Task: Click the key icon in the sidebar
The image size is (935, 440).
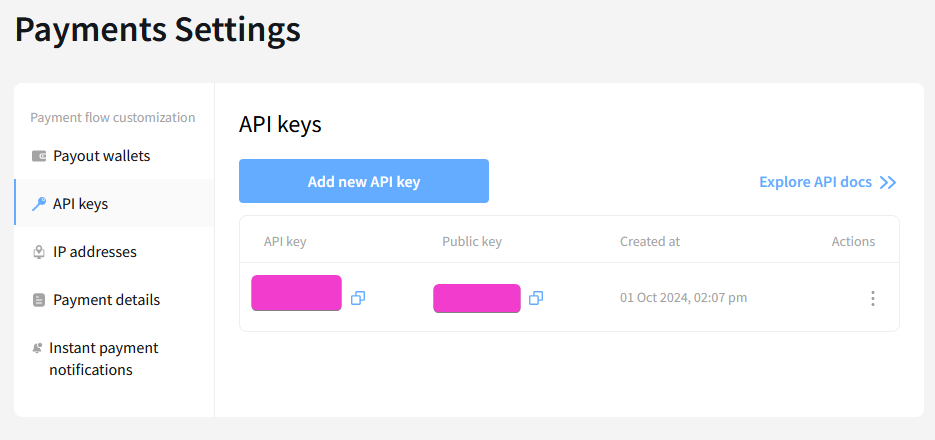Action: click(x=39, y=204)
